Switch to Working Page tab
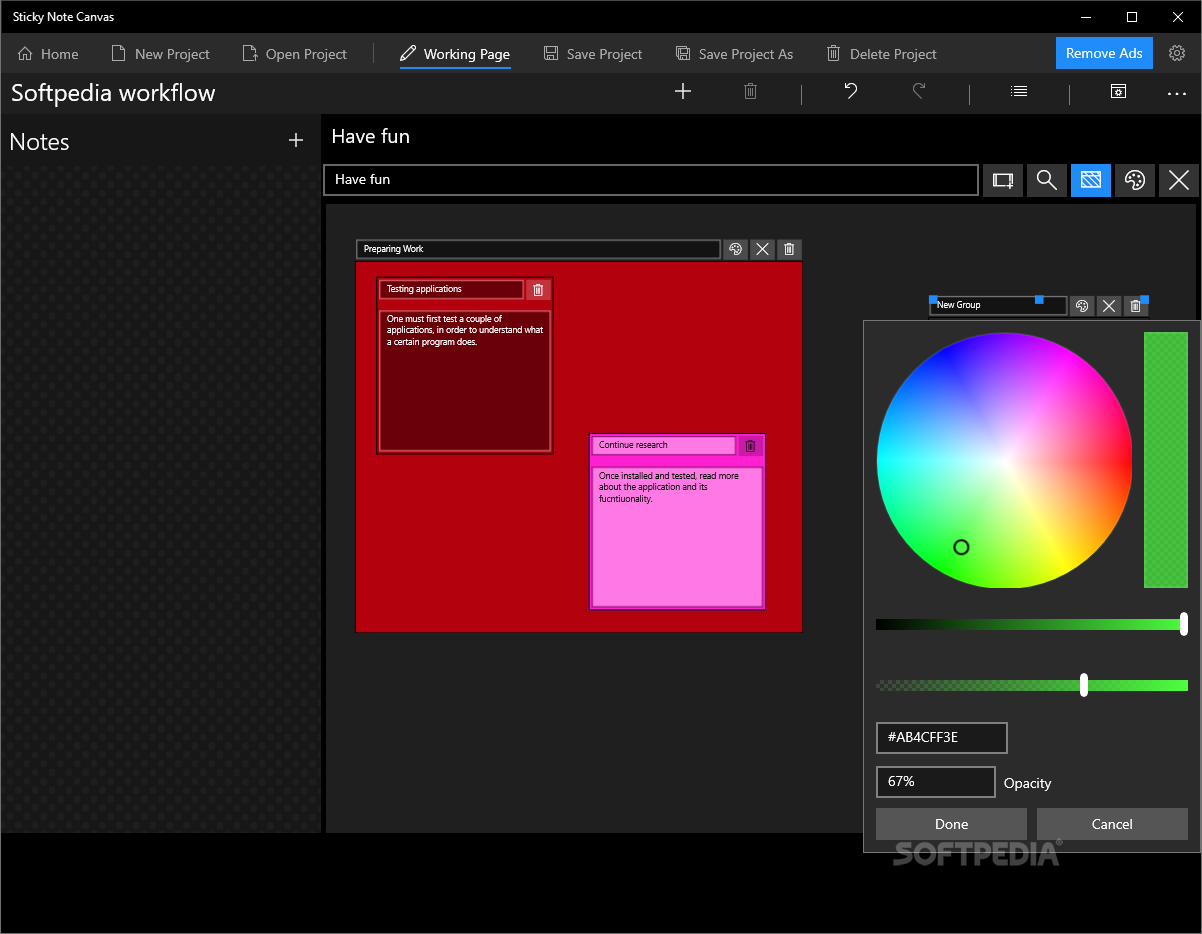The image size is (1202, 934). [x=455, y=54]
